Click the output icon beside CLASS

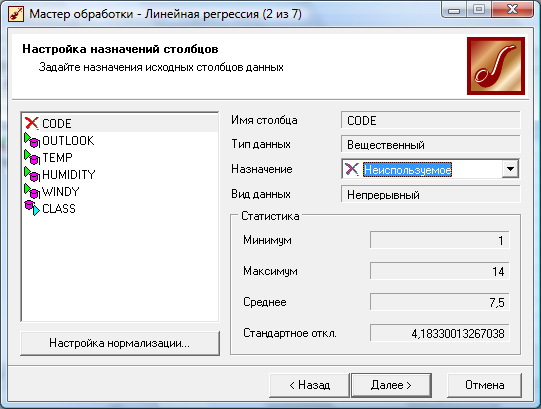32,208
